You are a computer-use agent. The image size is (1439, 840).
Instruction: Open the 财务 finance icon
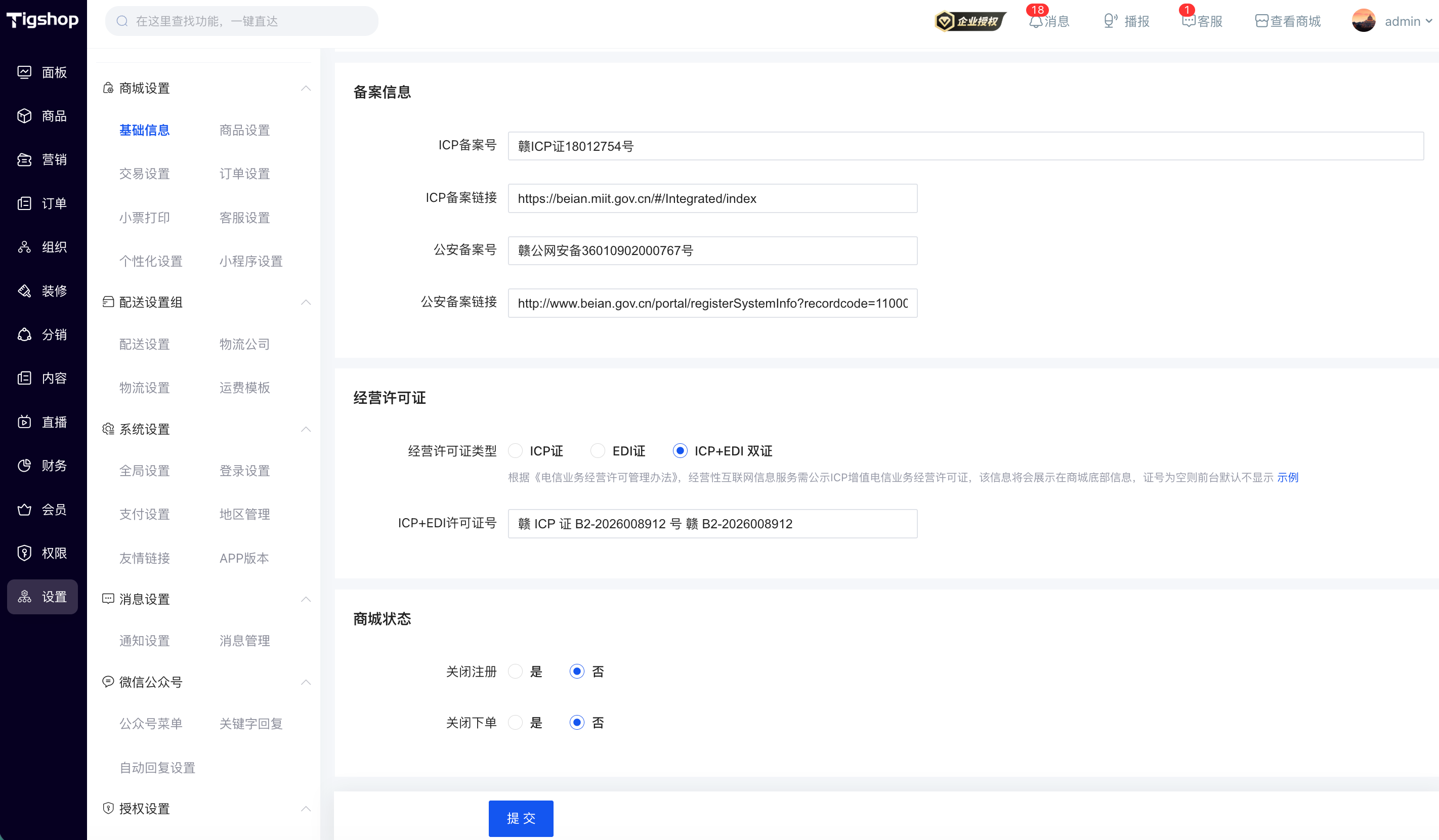point(24,466)
